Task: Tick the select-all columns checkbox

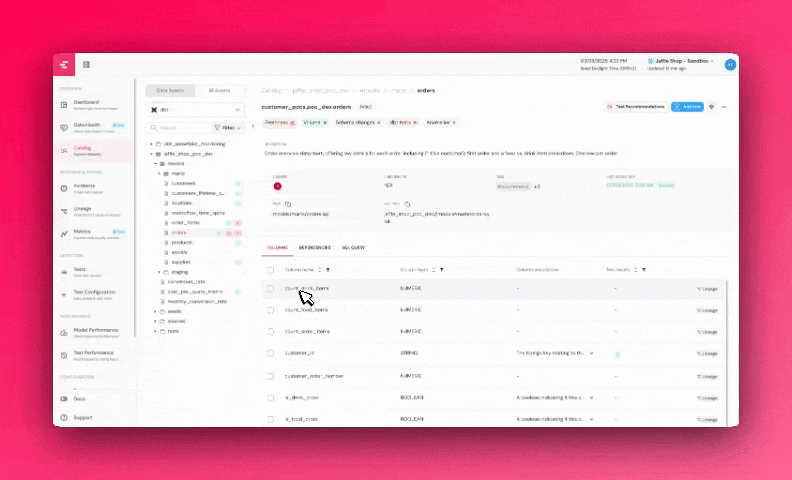Action: click(271, 270)
